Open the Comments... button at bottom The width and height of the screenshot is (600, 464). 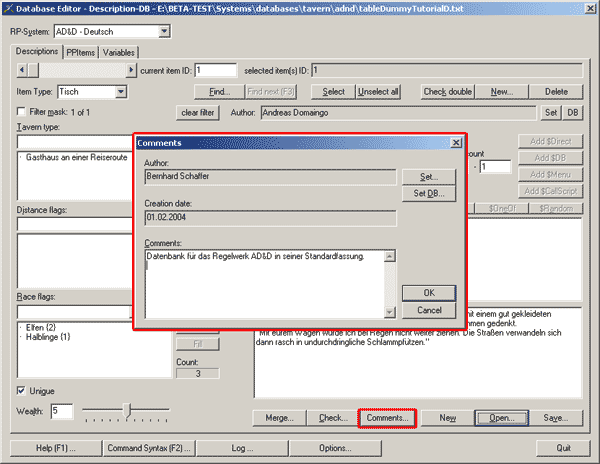(386, 417)
